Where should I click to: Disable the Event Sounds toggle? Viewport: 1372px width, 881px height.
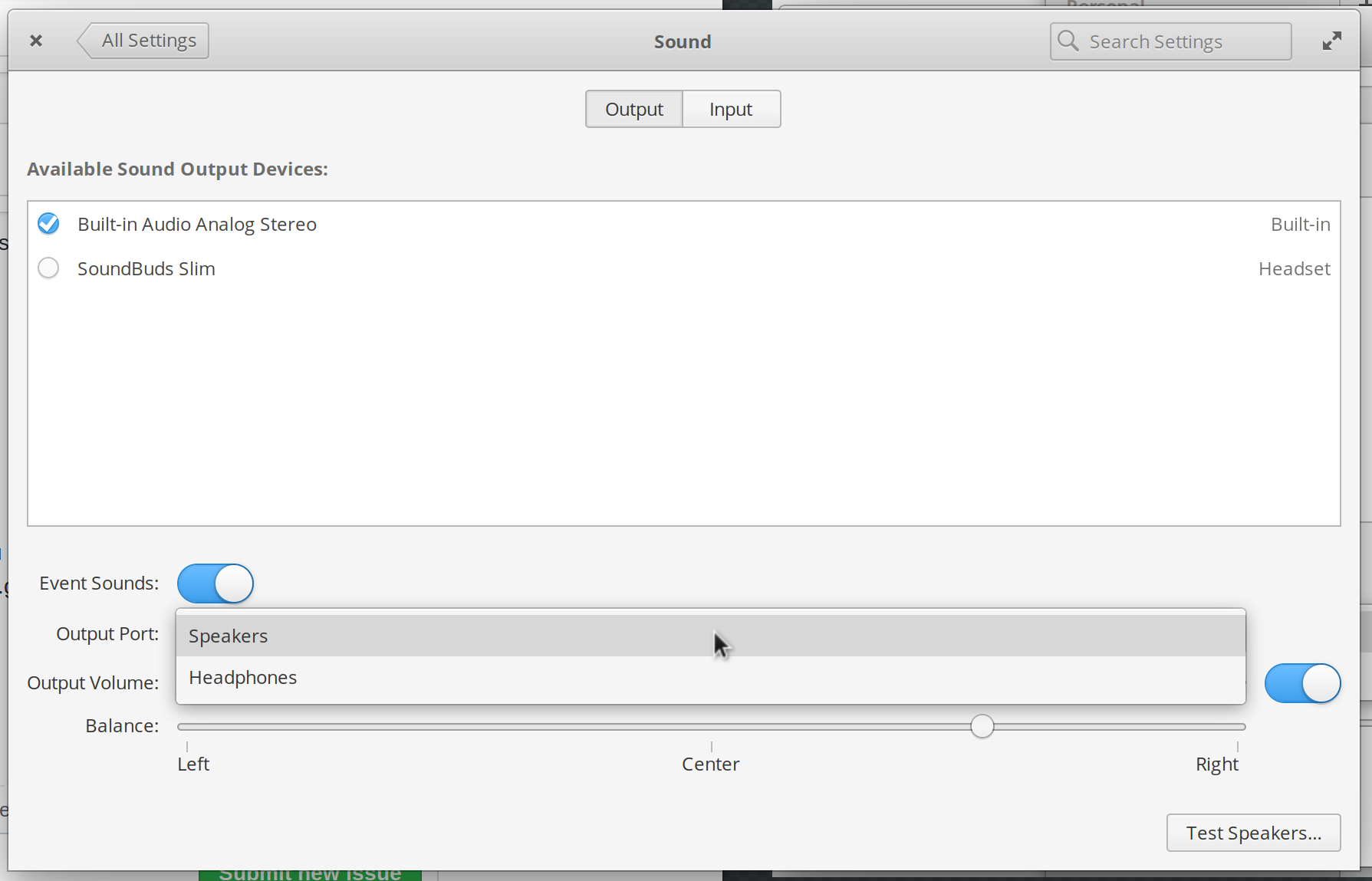(215, 583)
